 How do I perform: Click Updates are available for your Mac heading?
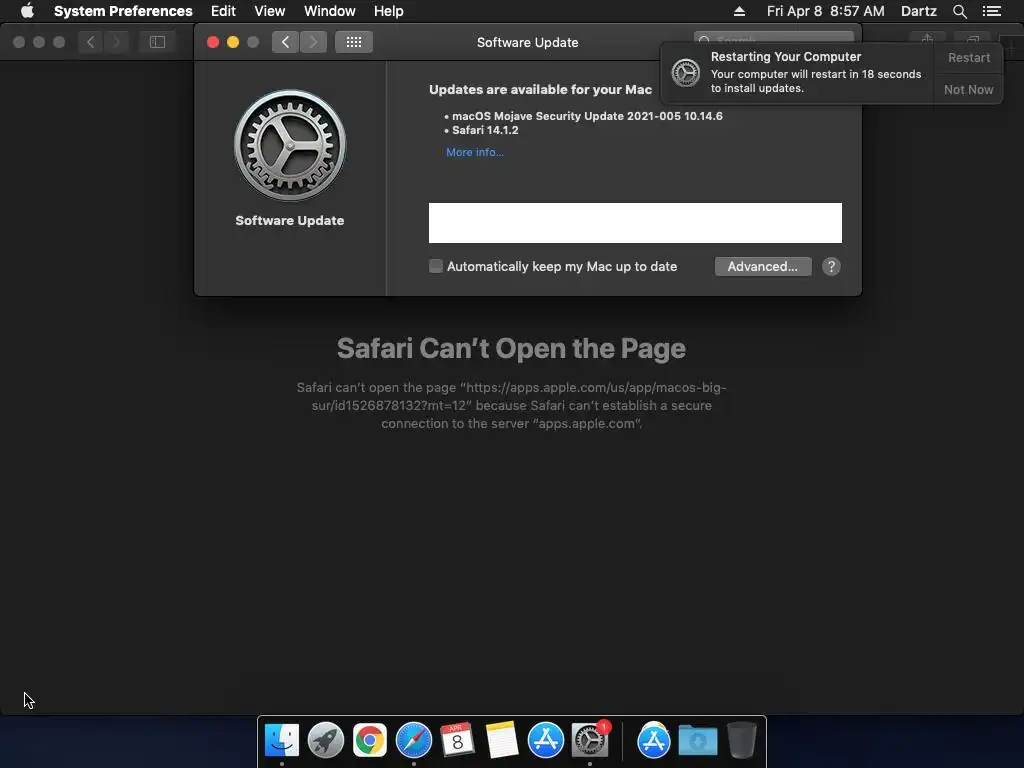tap(540, 89)
